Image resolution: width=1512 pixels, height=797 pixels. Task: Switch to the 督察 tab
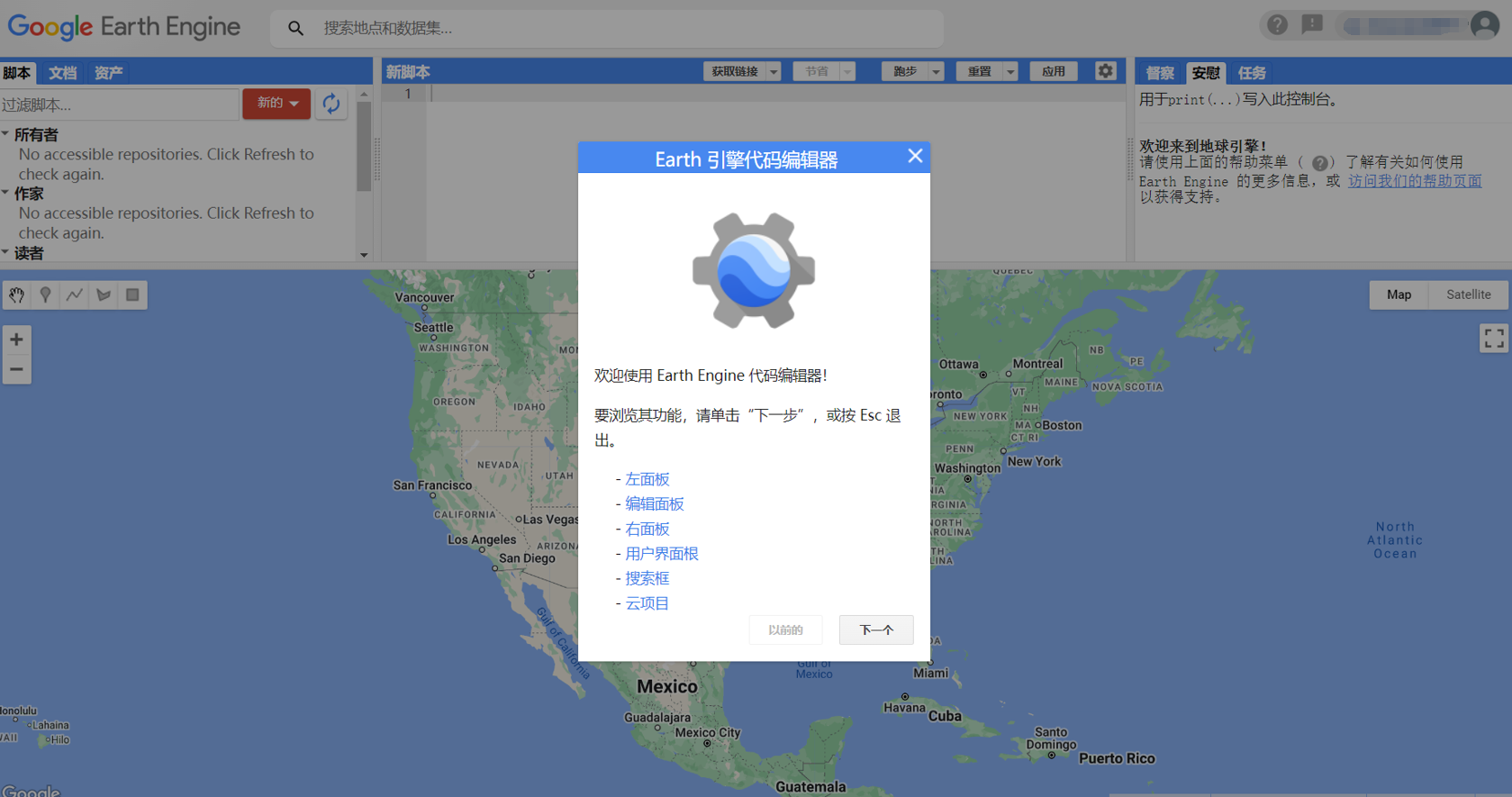coord(1160,73)
